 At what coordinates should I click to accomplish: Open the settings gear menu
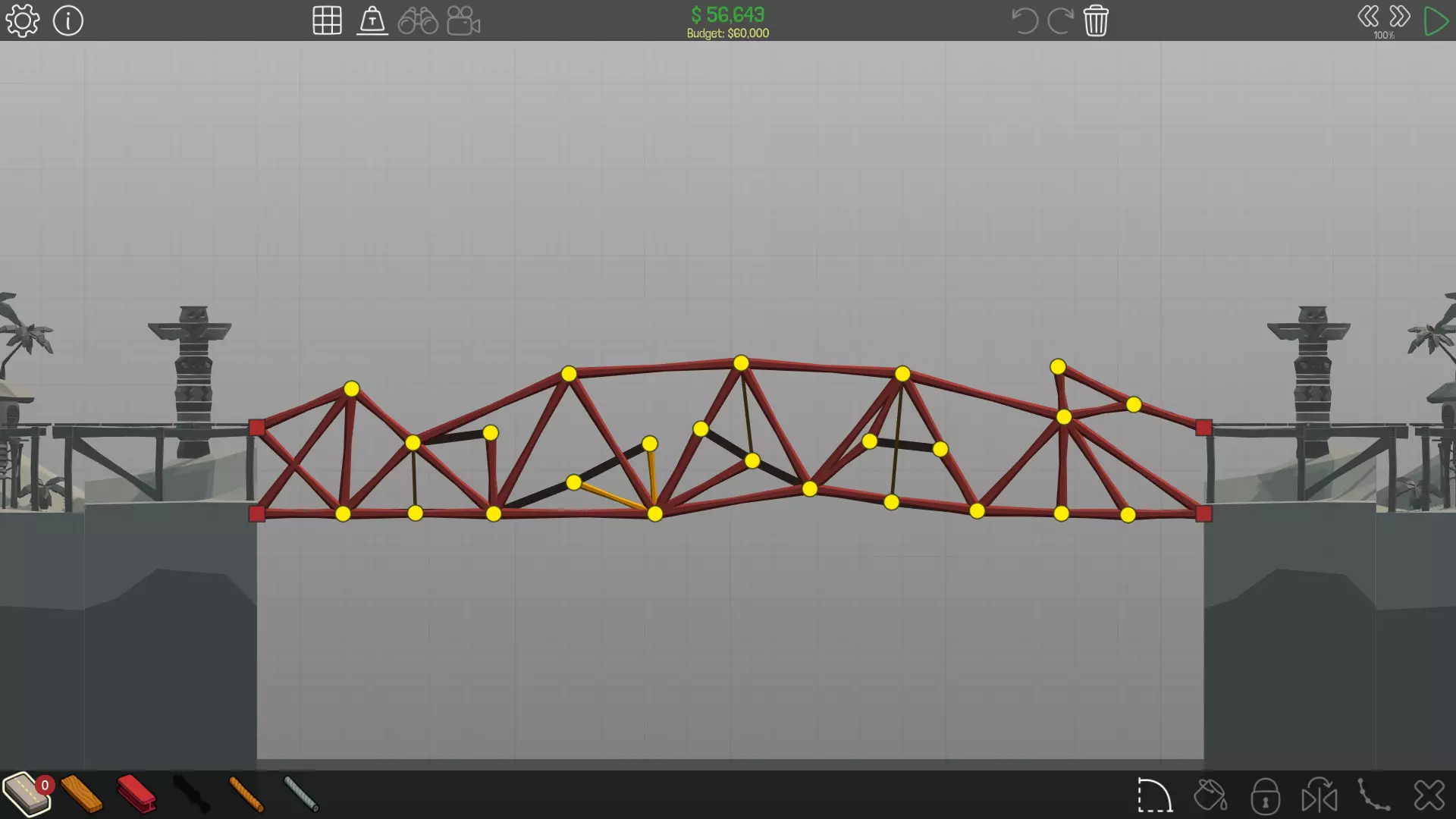pyautogui.click(x=22, y=20)
